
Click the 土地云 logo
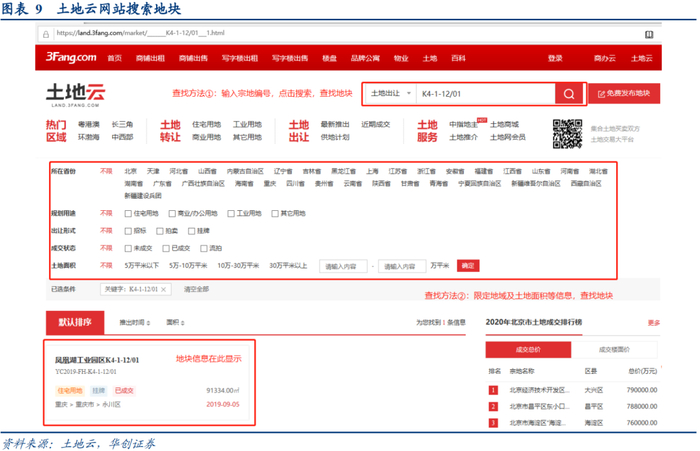[x=75, y=95]
